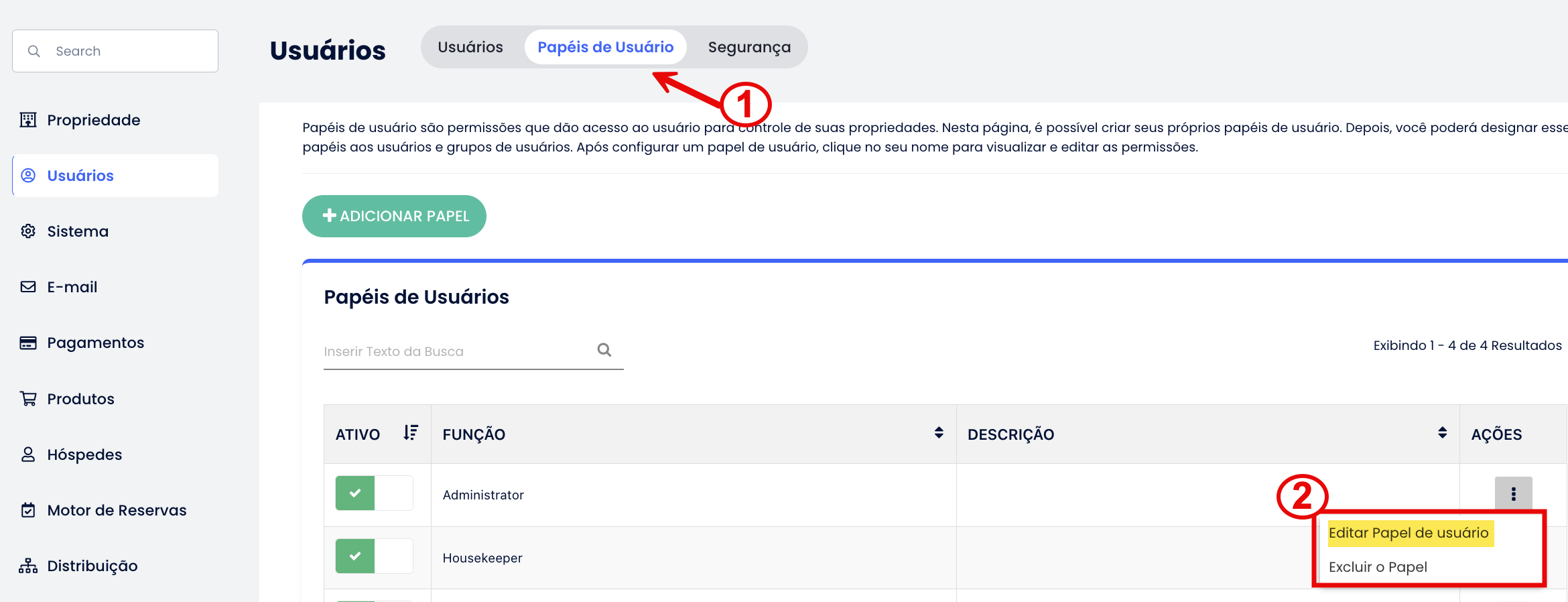Click the Motor de Reservas calendar icon
The width and height of the screenshot is (1568, 602).
(28, 510)
